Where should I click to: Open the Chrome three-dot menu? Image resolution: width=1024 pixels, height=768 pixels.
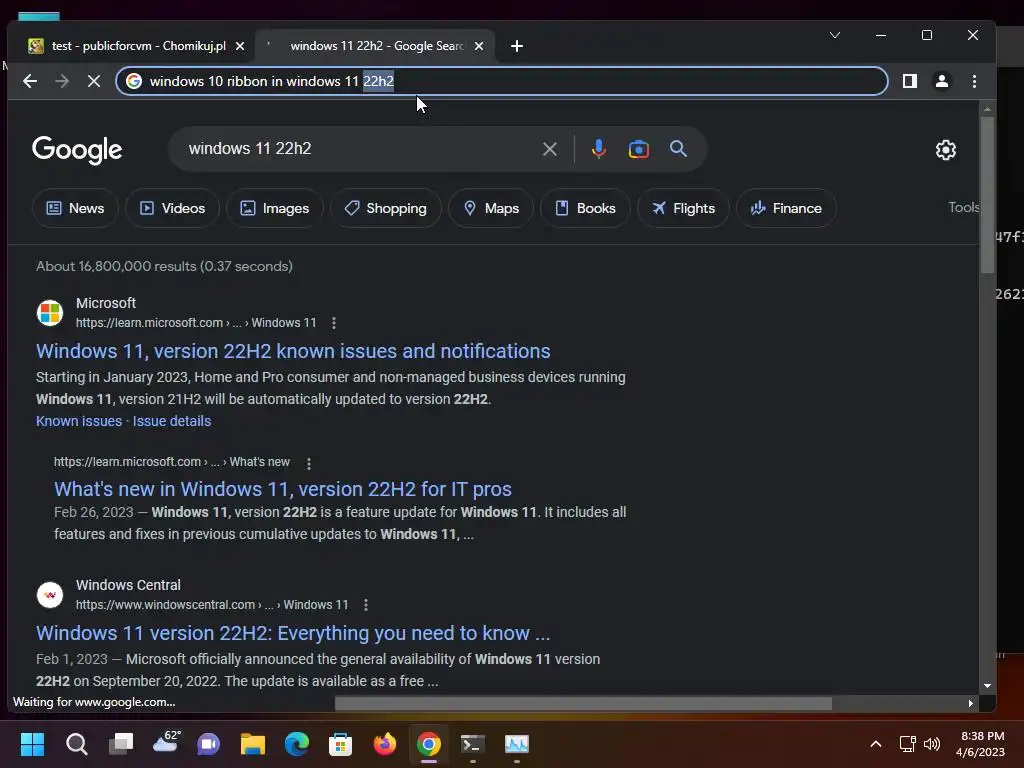tap(974, 81)
